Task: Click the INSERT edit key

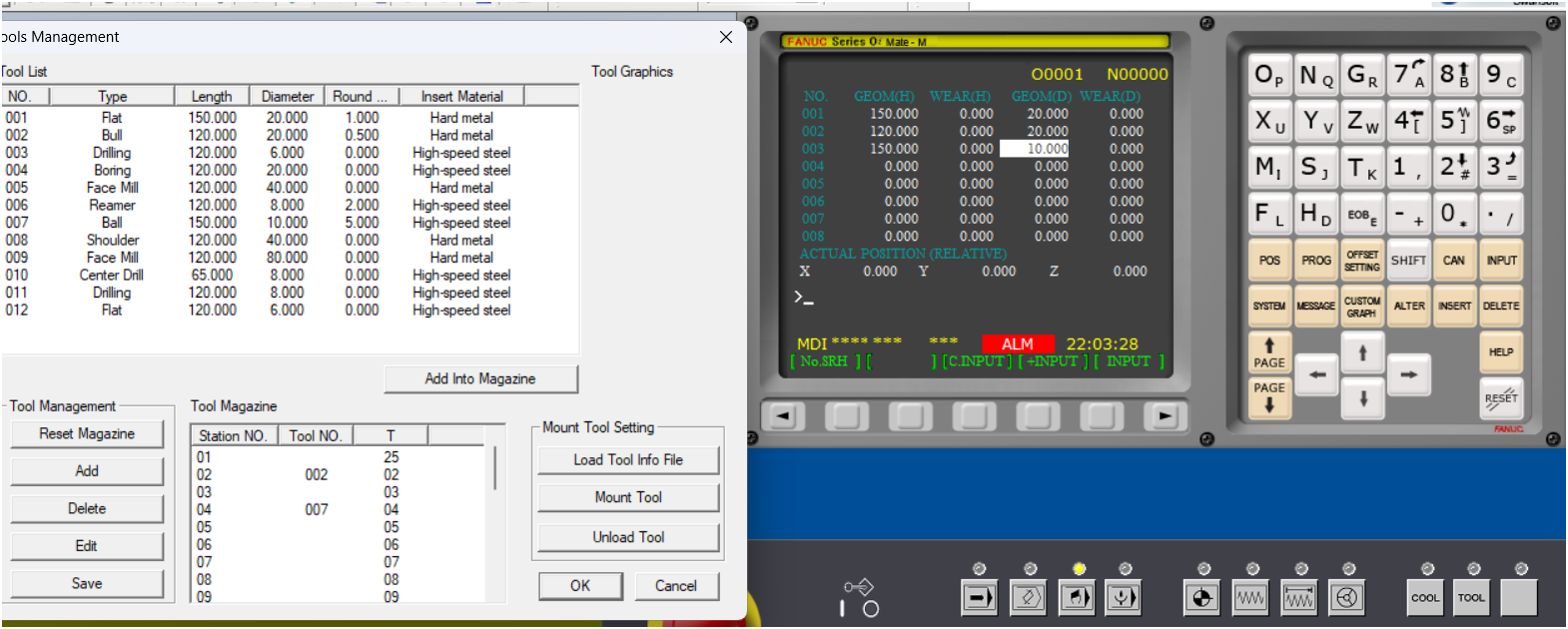Action: tap(1454, 306)
